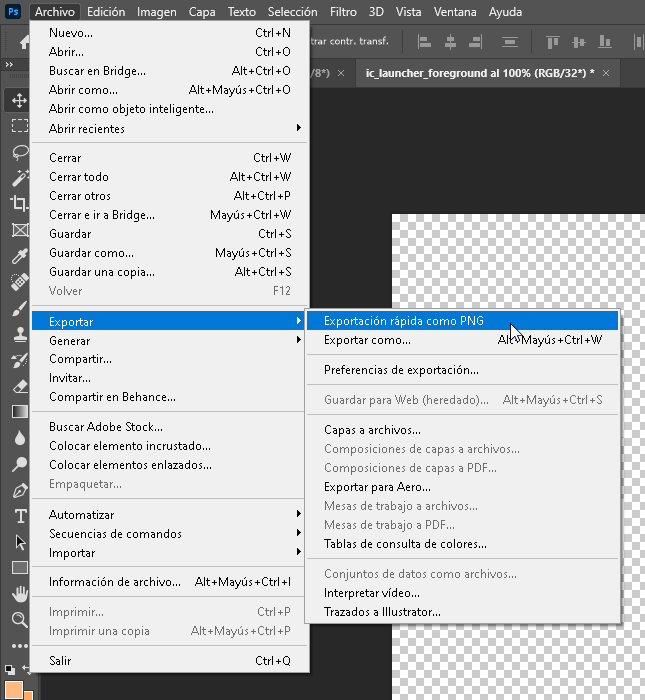
Task: Choose Exportación rápida como PNG
Action: point(462,321)
